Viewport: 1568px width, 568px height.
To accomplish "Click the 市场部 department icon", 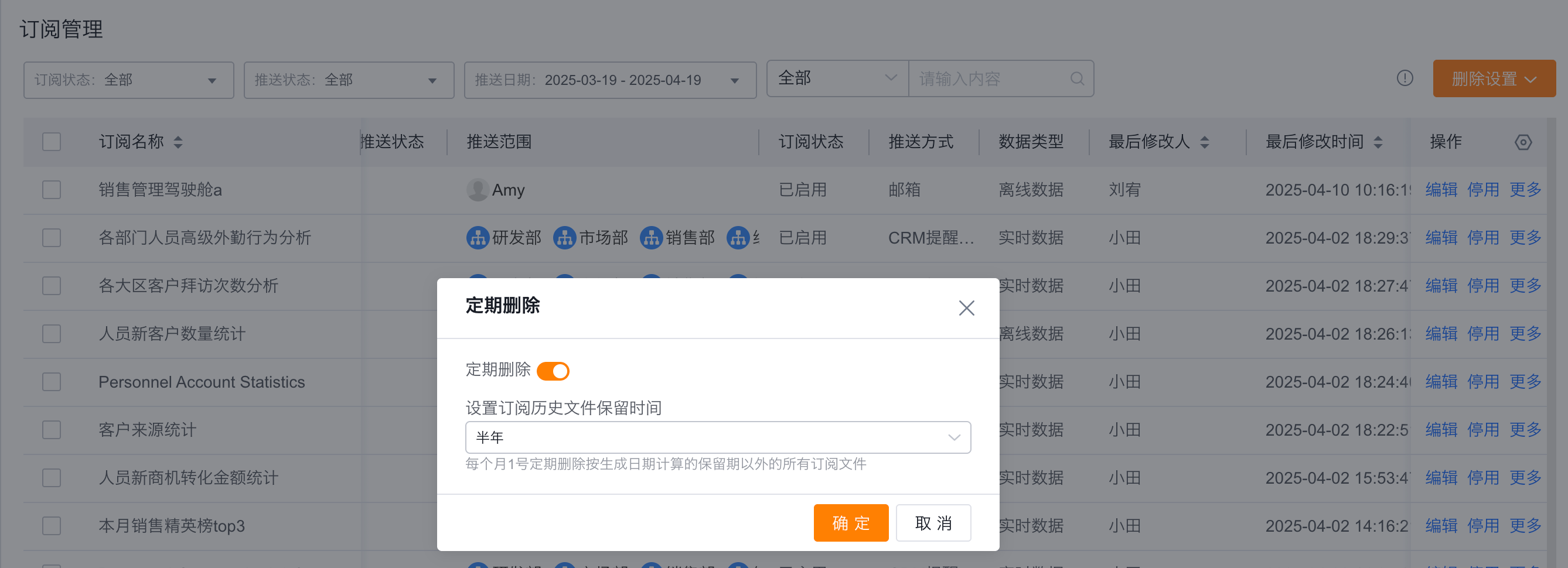I will point(564,238).
